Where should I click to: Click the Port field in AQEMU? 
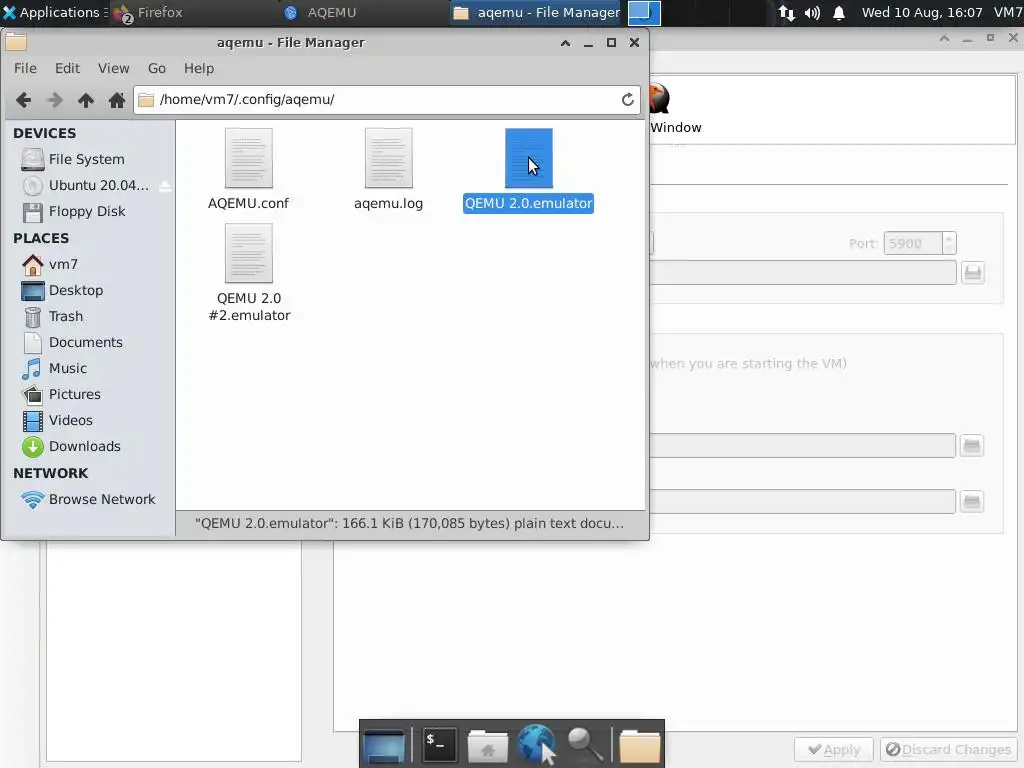coord(913,244)
